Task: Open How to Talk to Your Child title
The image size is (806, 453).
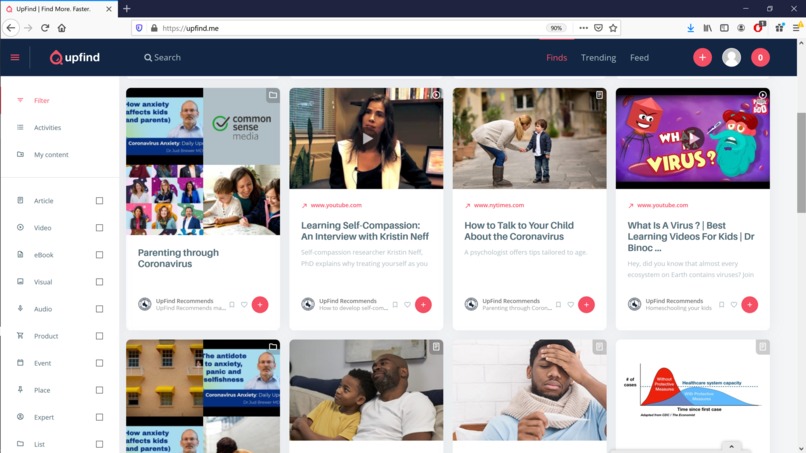Action: click(519, 231)
